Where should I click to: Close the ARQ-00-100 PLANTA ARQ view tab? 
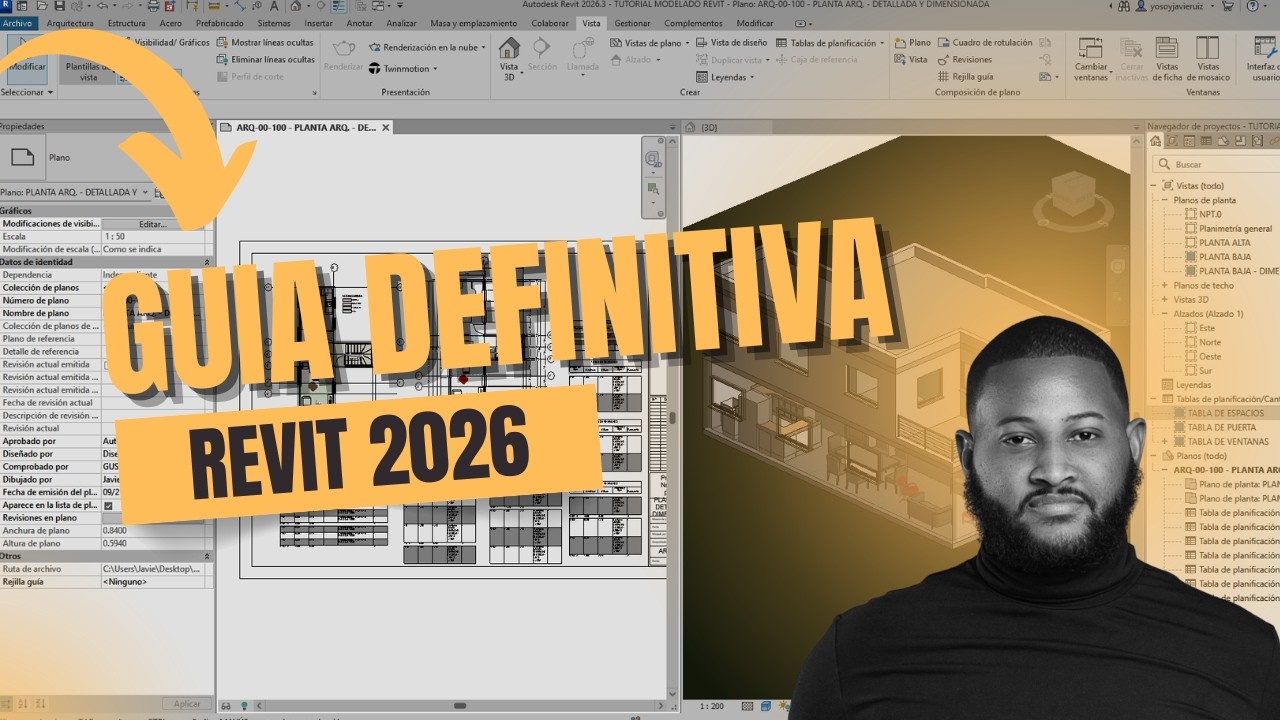click(x=386, y=127)
